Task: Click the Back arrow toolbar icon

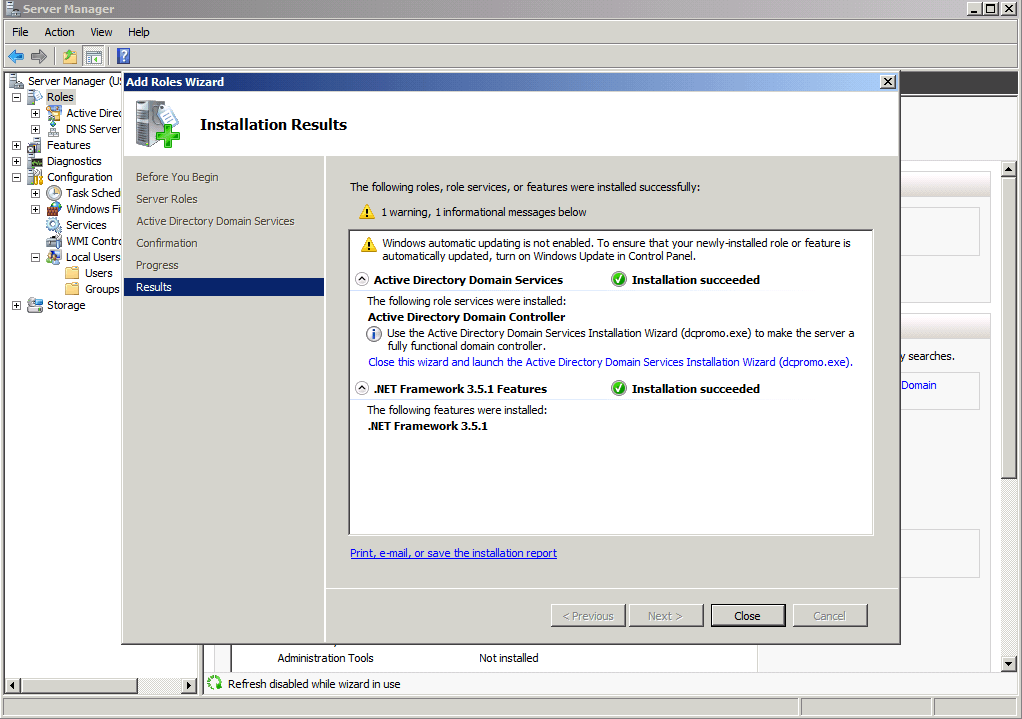Action: [x=16, y=57]
